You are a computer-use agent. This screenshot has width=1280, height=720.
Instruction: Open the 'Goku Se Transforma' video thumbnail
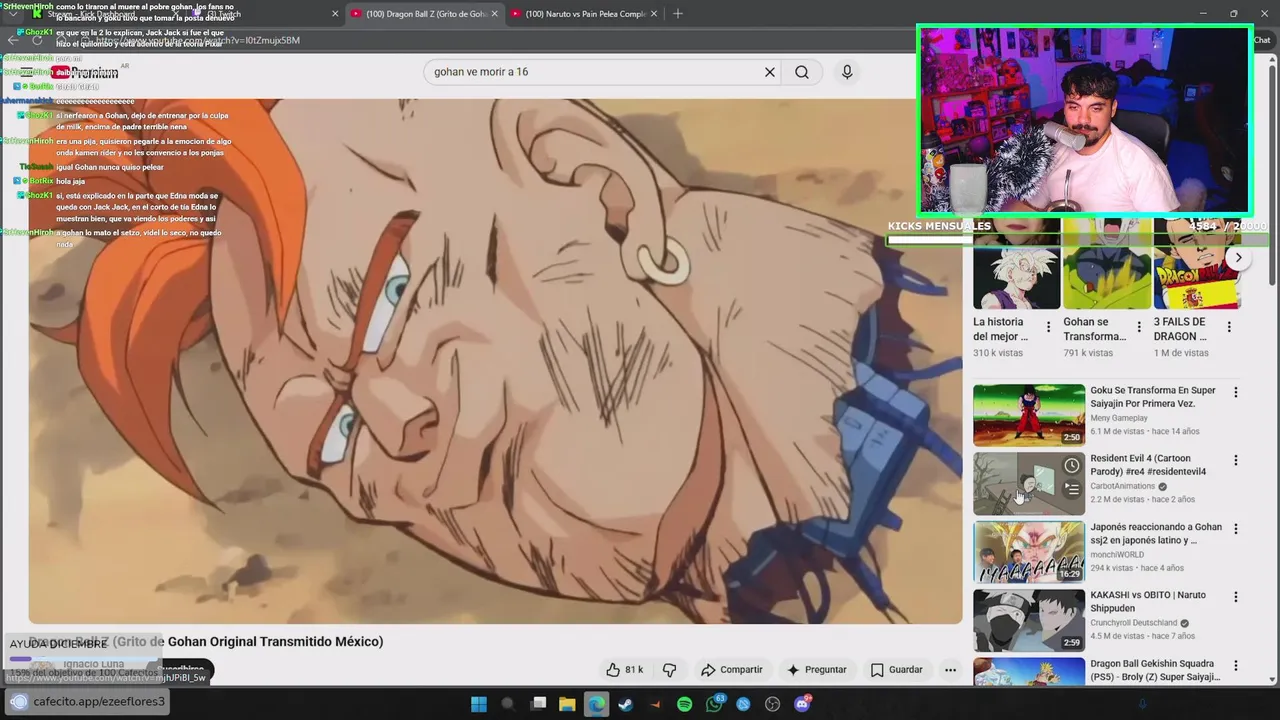pyautogui.click(x=1029, y=415)
